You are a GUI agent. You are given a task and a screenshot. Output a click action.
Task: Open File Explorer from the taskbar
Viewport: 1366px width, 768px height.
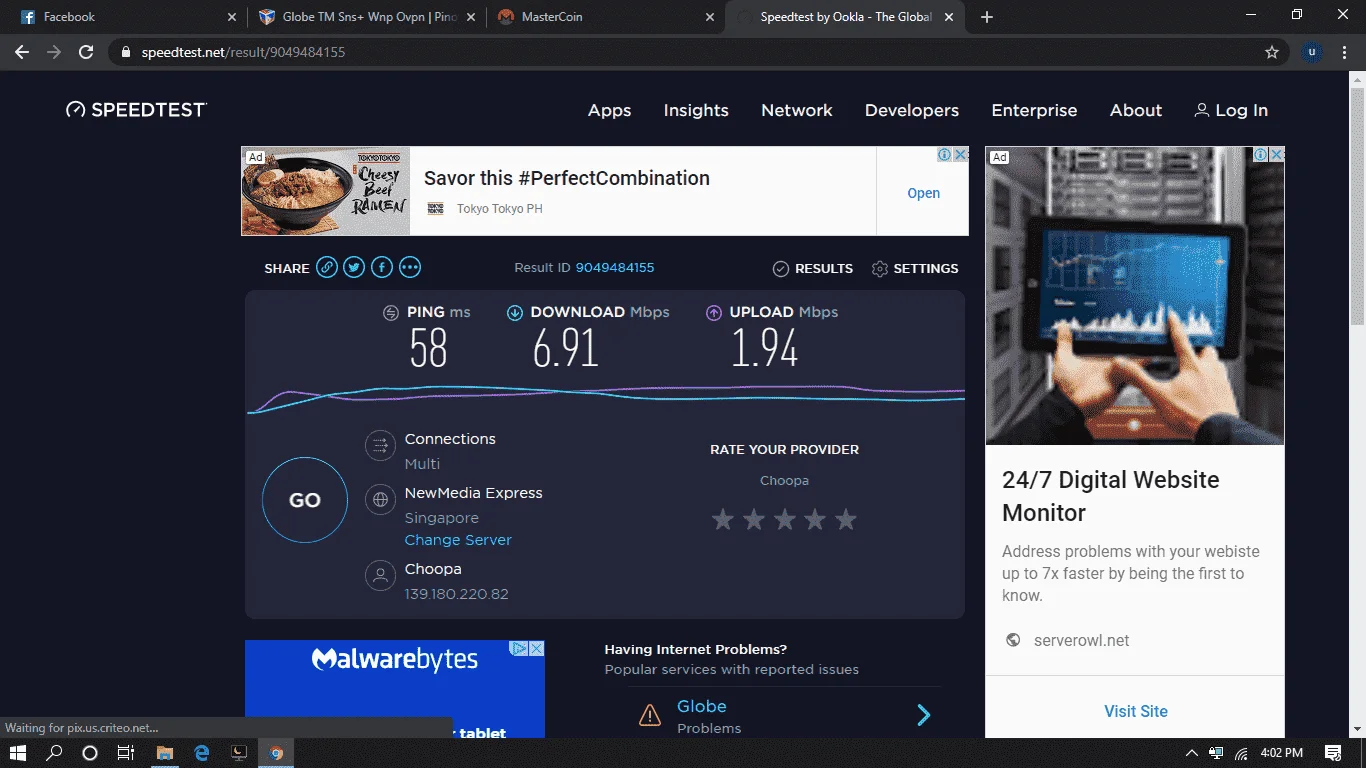tap(165, 753)
